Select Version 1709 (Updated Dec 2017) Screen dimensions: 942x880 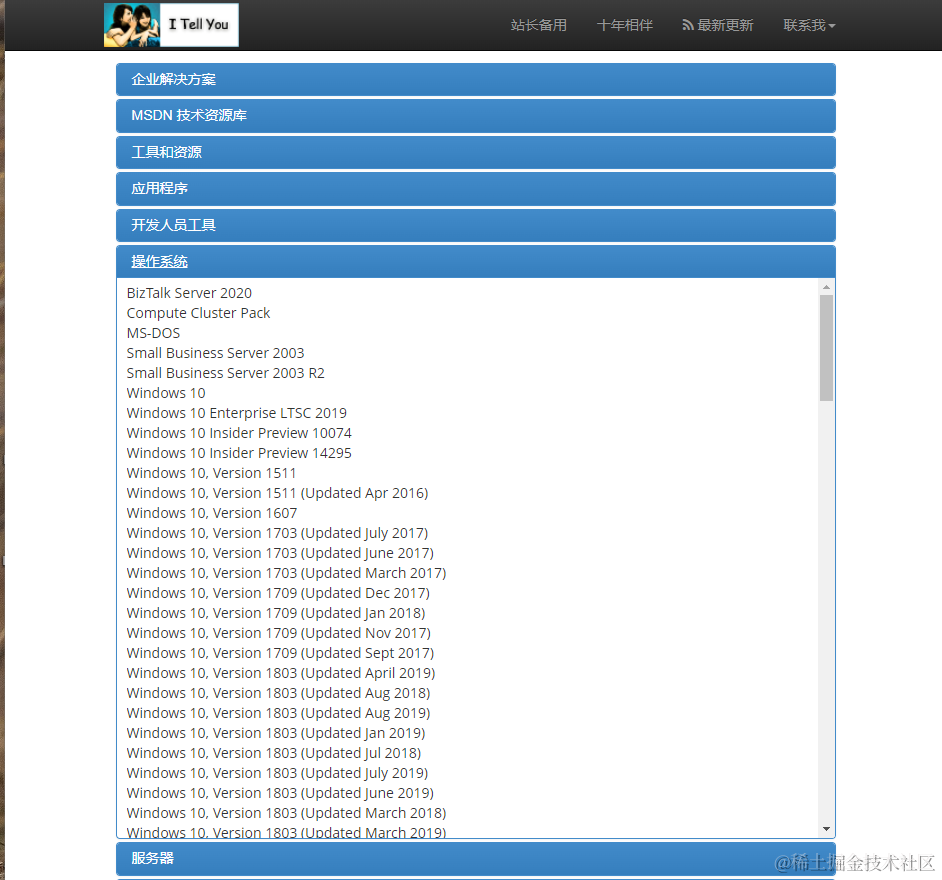tap(278, 593)
